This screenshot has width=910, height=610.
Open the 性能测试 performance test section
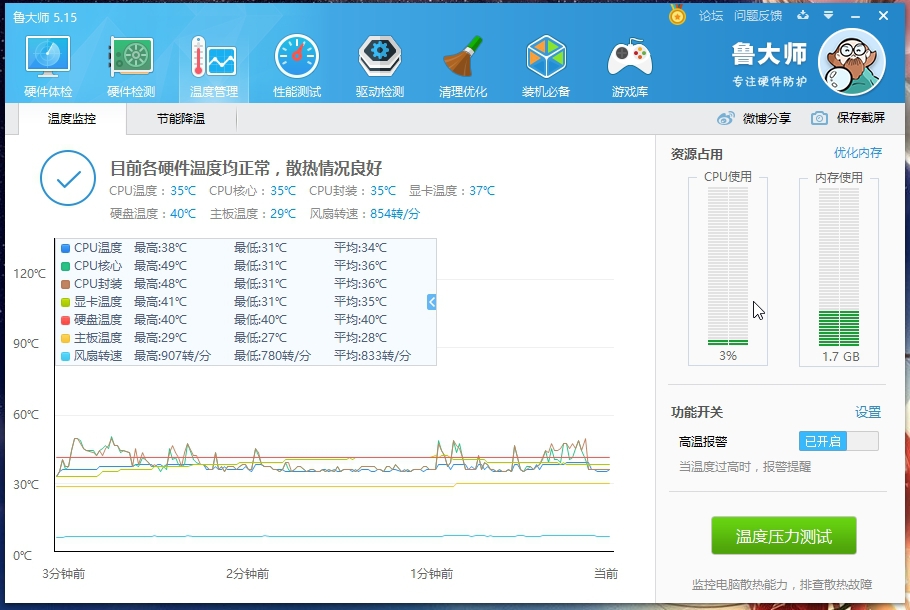(x=297, y=67)
